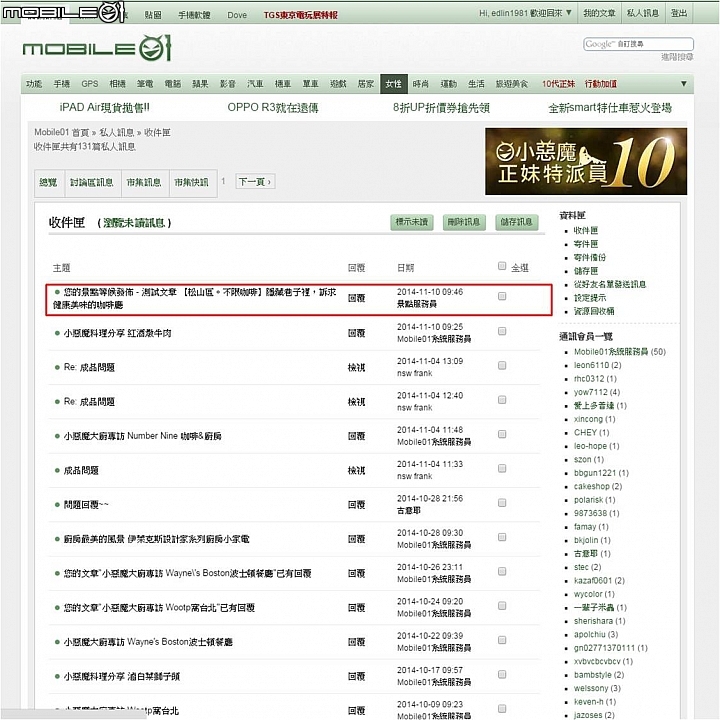The width and height of the screenshot is (720, 720).
Task: Open the 旅遊美食 category
Action: click(x=512, y=84)
